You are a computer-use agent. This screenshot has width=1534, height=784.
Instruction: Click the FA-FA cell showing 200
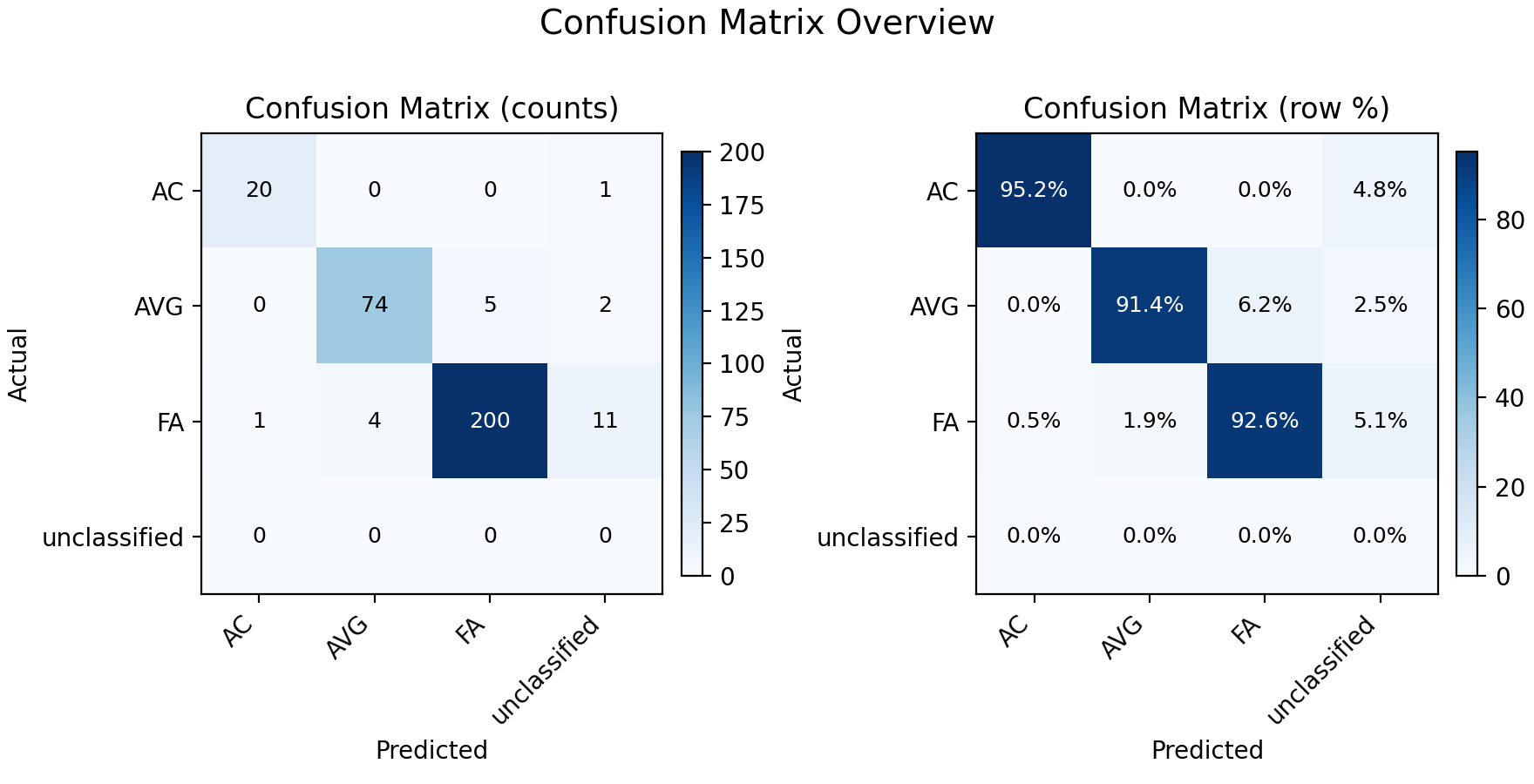click(x=490, y=421)
